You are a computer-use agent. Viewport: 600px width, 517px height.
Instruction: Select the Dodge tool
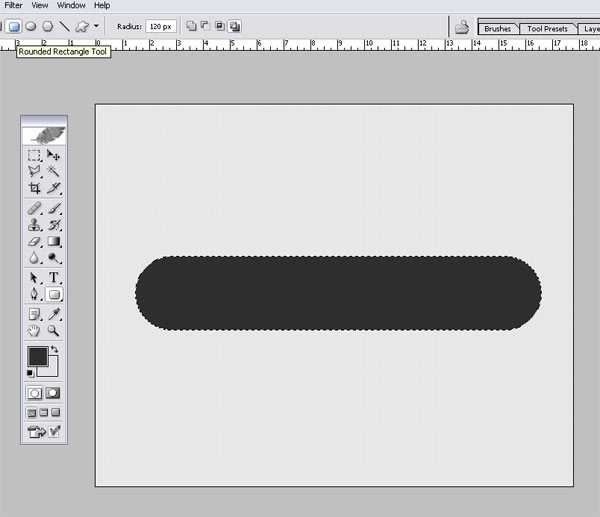54,258
